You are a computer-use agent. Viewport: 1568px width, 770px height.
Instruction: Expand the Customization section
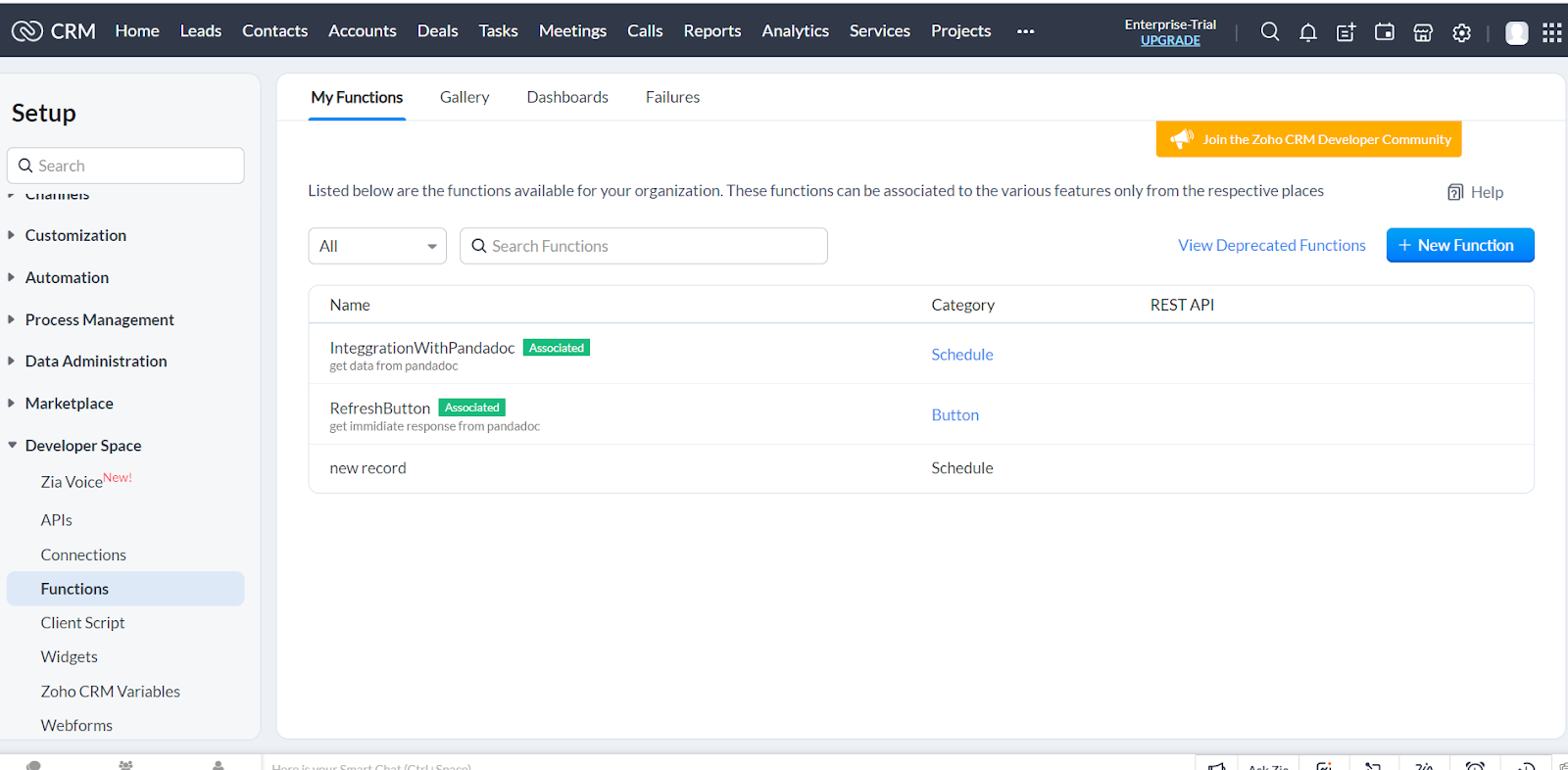(75, 235)
